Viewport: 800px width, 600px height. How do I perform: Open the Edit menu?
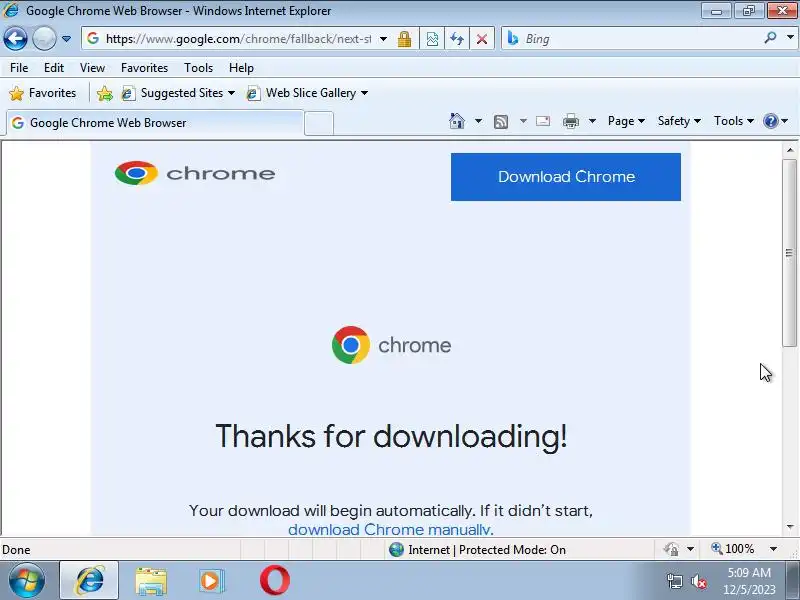tap(54, 68)
